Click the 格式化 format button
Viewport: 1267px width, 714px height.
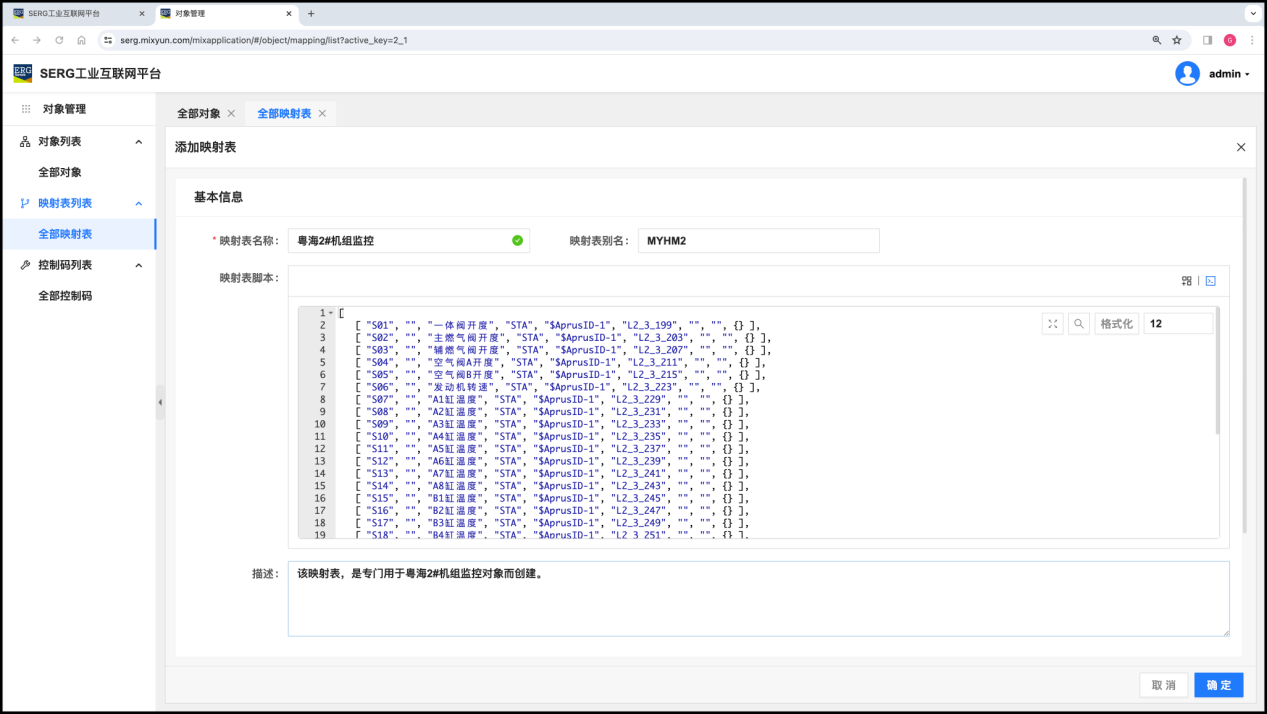1116,324
